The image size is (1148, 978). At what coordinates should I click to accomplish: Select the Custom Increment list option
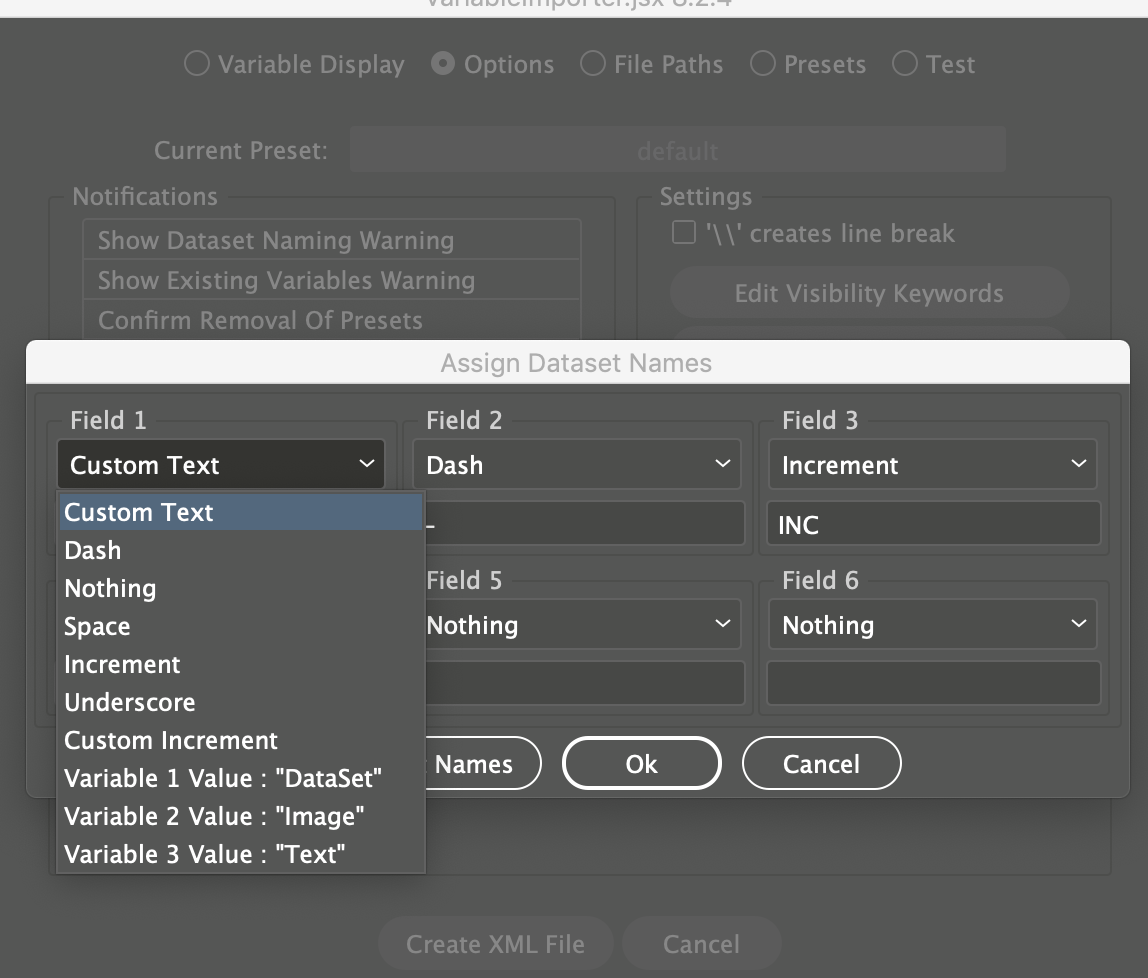171,740
